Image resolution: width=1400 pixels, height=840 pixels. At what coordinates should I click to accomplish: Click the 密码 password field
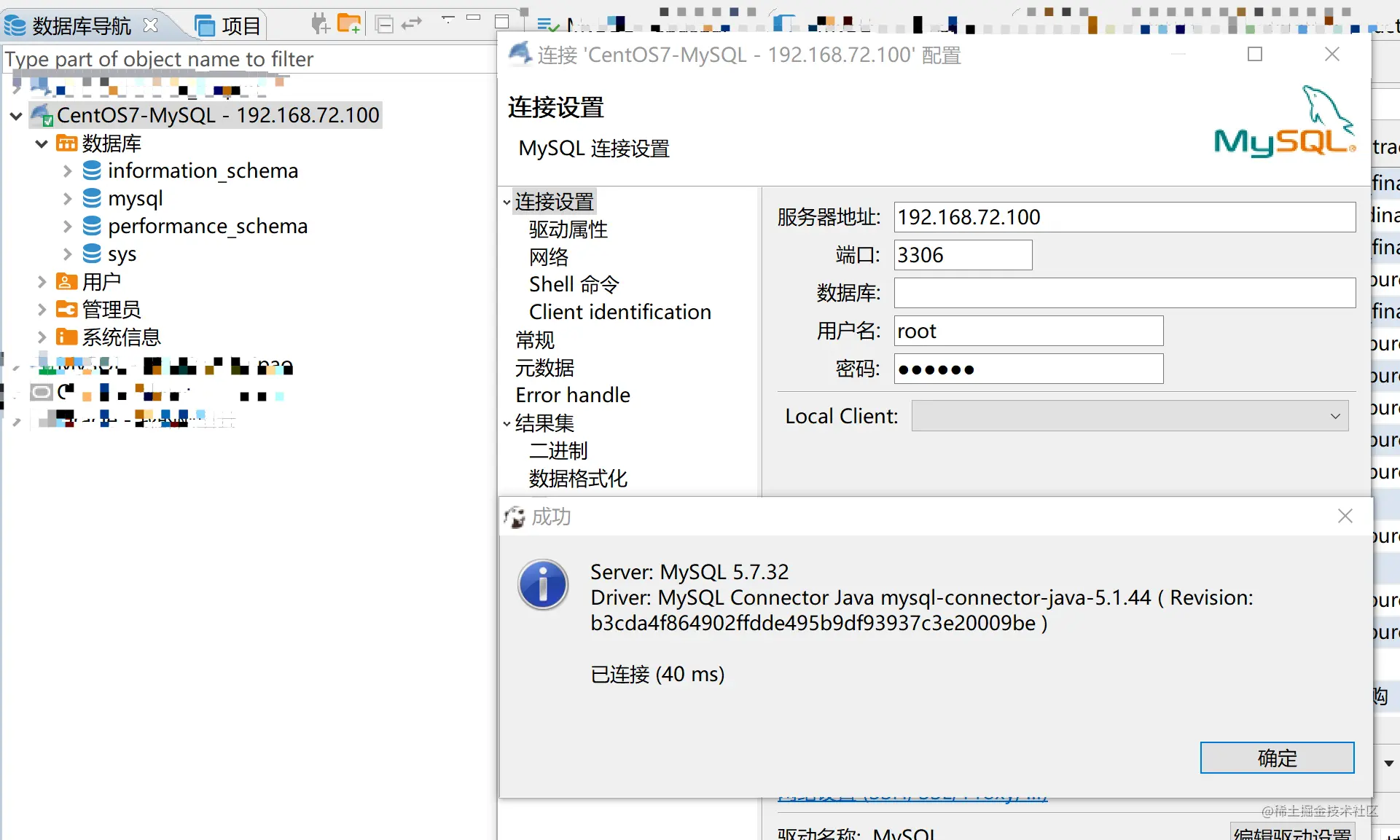[1028, 369]
